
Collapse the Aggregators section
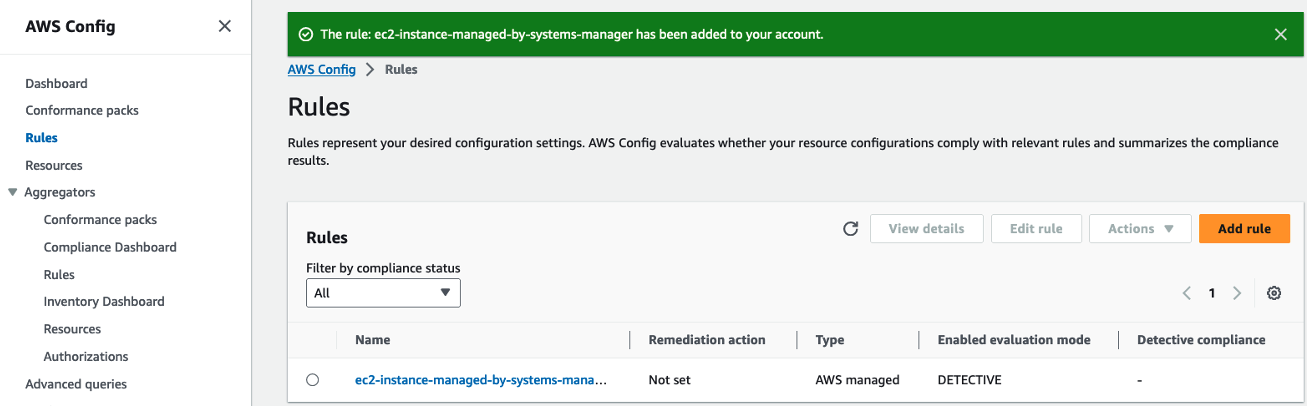click(13, 192)
